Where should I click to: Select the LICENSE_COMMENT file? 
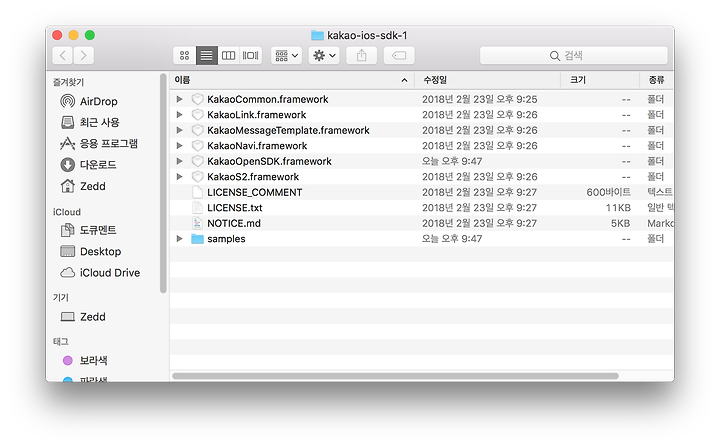(255, 192)
